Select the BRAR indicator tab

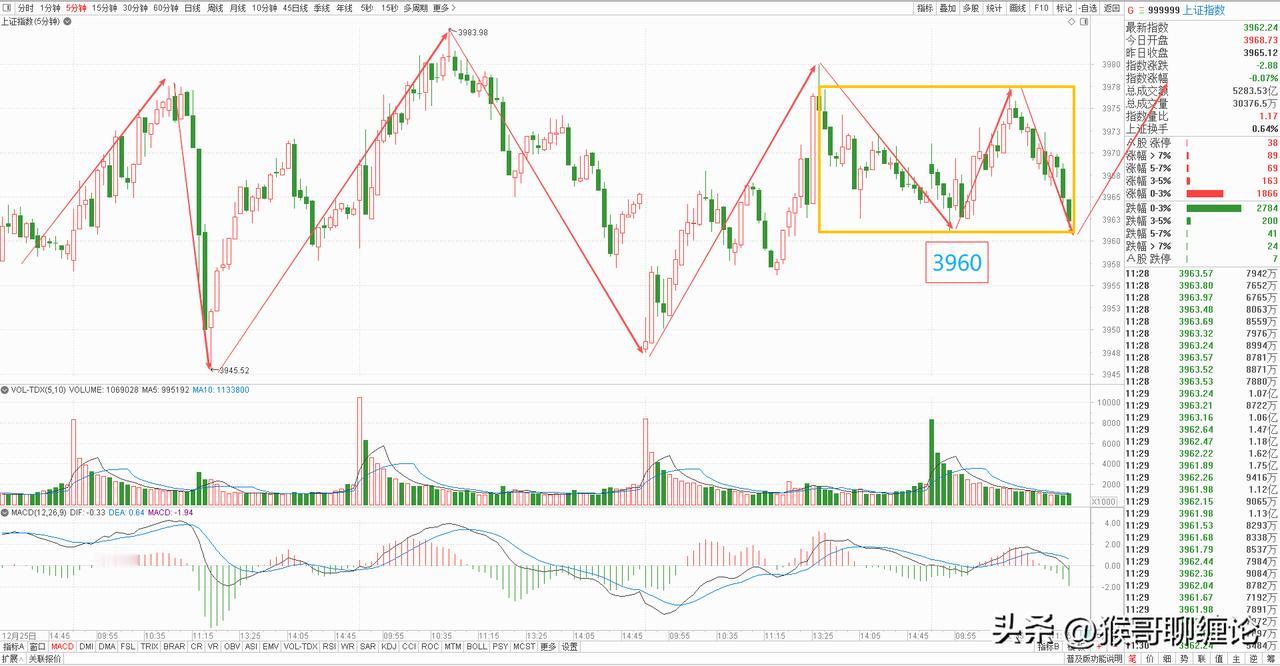[174, 647]
